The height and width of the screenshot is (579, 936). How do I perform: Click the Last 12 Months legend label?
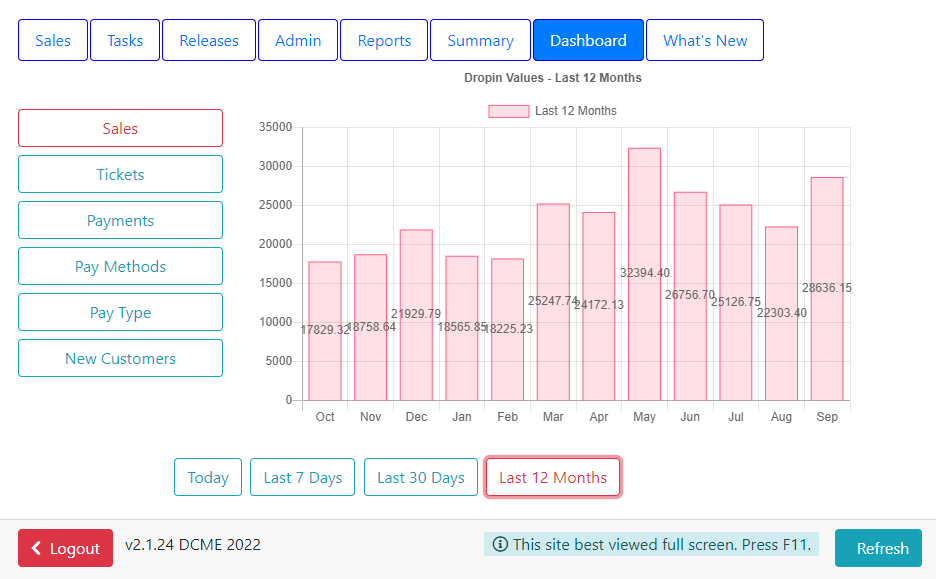click(575, 111)
